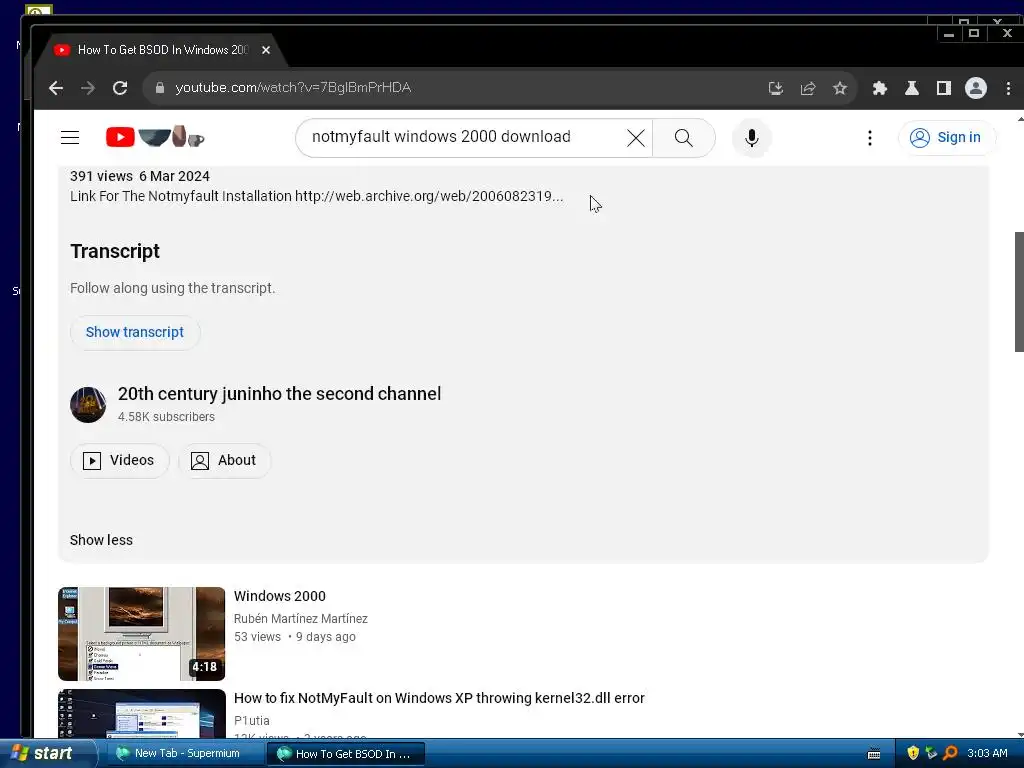The image size is (1024, 768).
Task: Open the browser profile avatar
Action: click(976, 88)
